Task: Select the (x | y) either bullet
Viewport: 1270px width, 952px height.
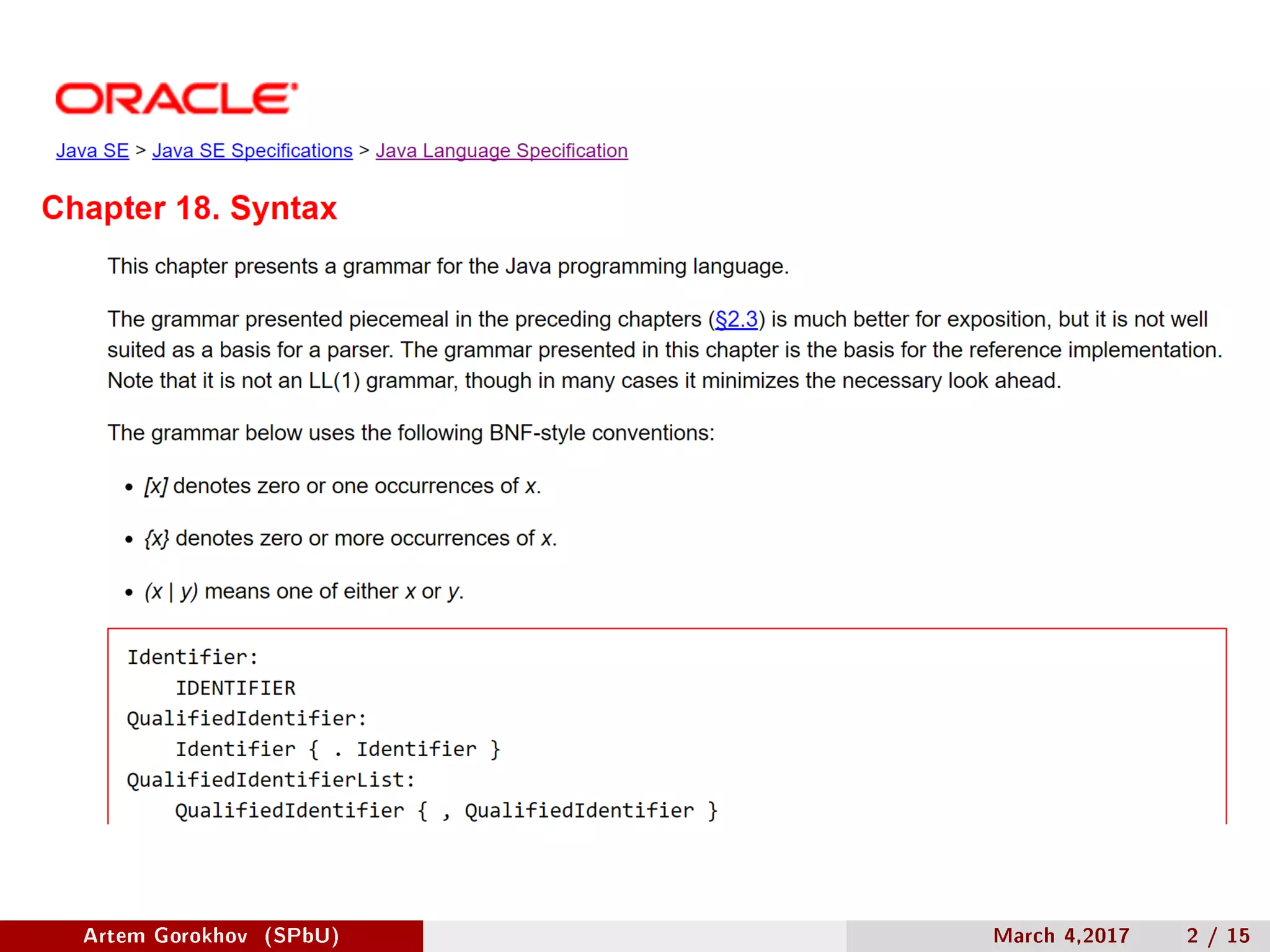Action: pos(304,591)
